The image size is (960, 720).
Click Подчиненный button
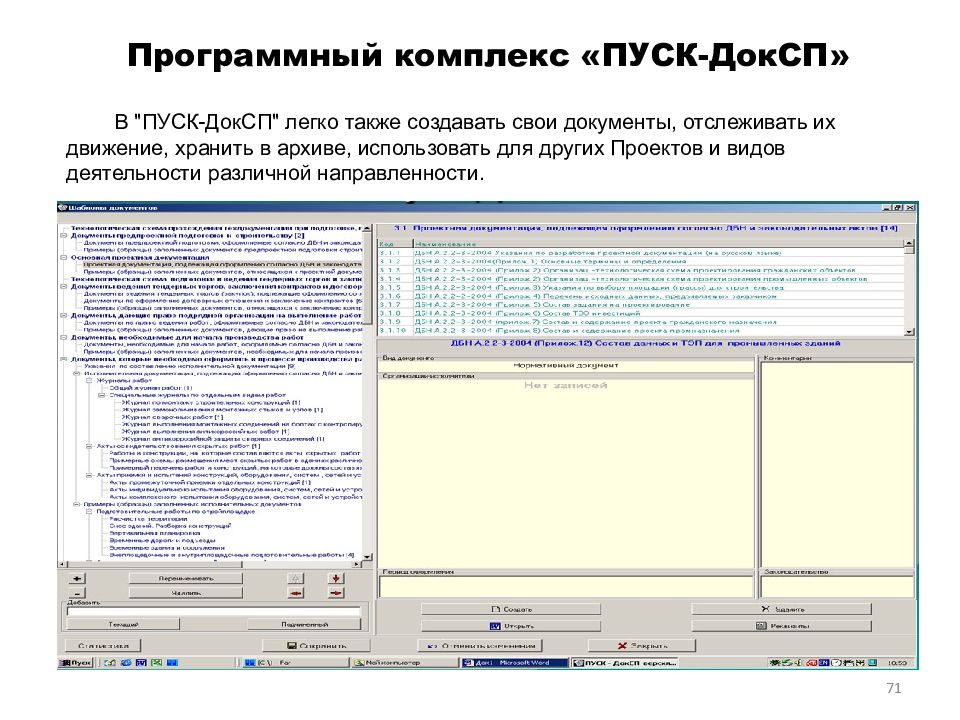(x=304, y=624)
